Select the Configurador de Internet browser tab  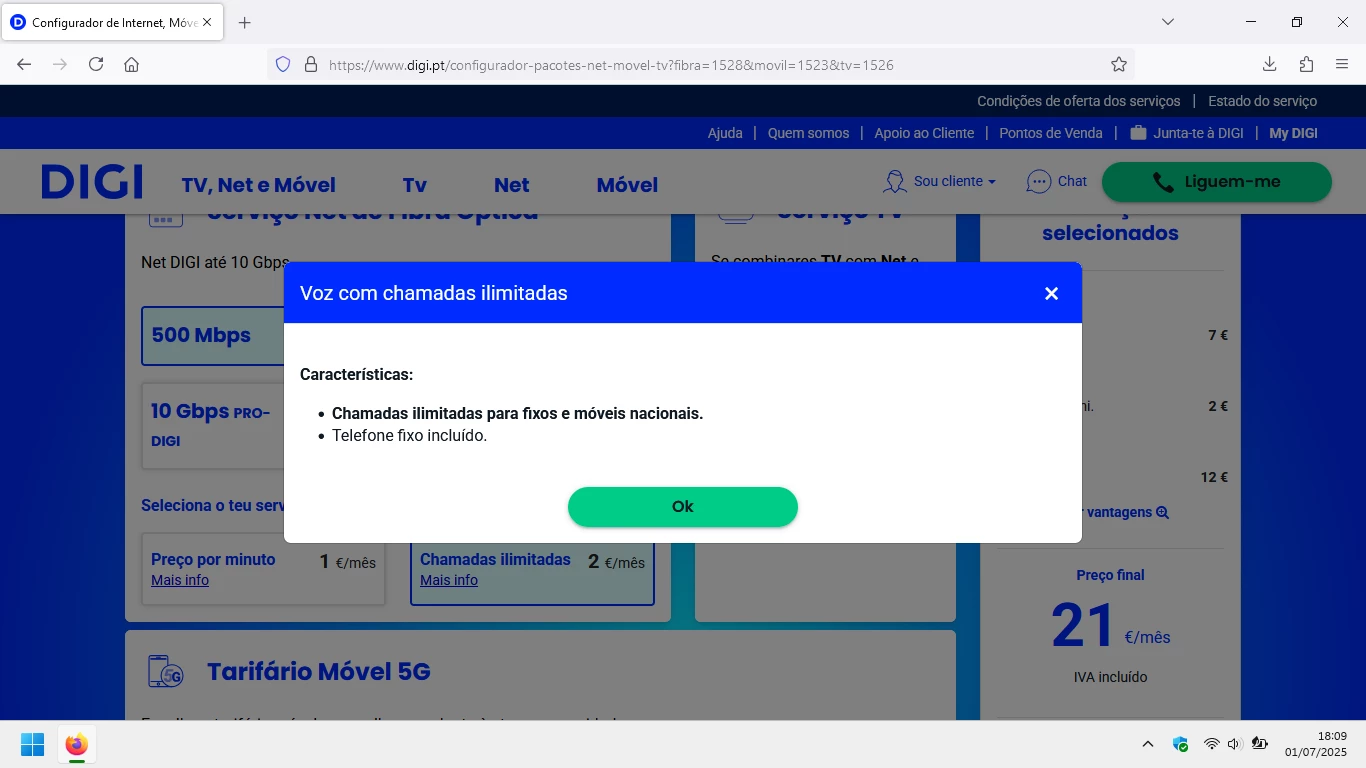[112, 22]
